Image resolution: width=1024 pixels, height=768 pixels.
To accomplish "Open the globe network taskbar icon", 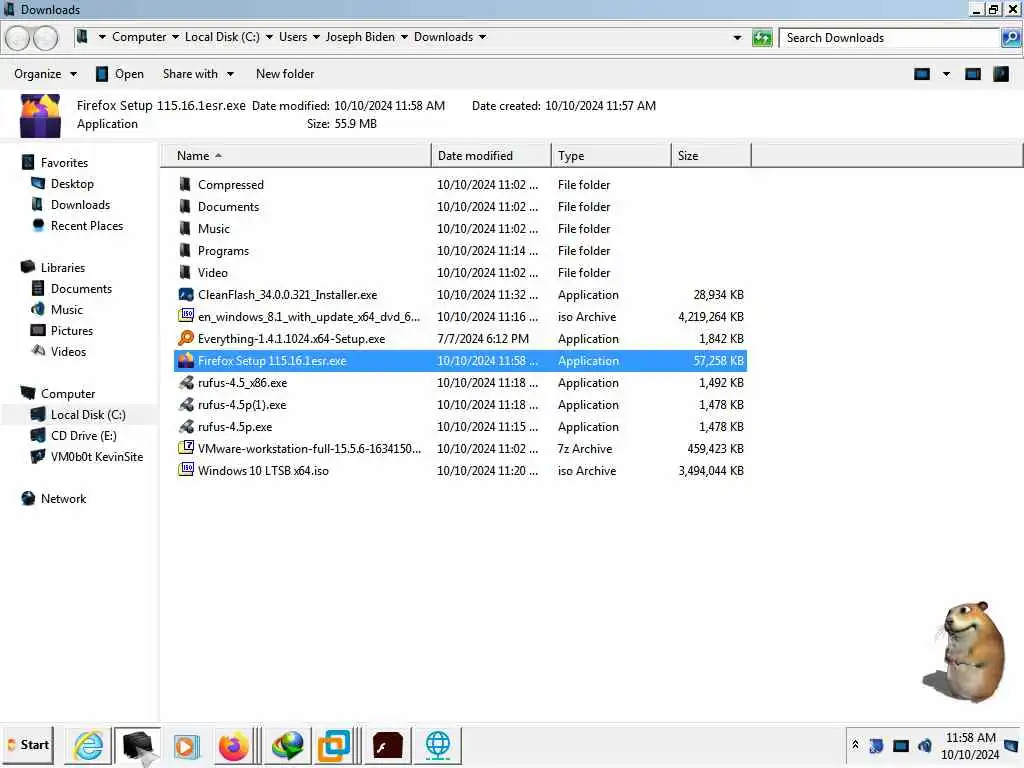I will (438, 745).
